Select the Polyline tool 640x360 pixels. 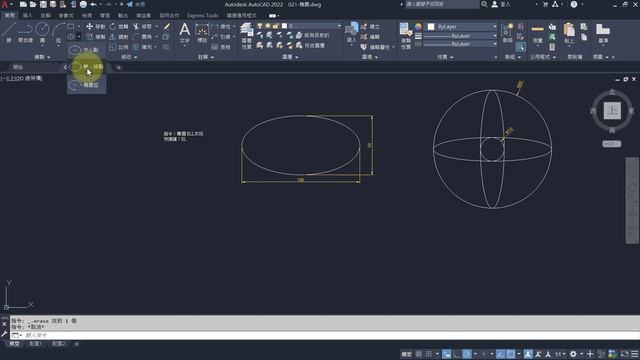click(x=25, y=33)
